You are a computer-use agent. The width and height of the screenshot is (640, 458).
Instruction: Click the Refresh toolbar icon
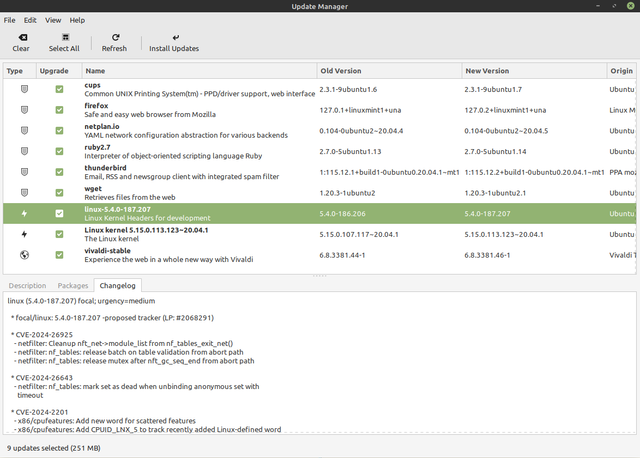pyautogui.click(x=116, y=38)
